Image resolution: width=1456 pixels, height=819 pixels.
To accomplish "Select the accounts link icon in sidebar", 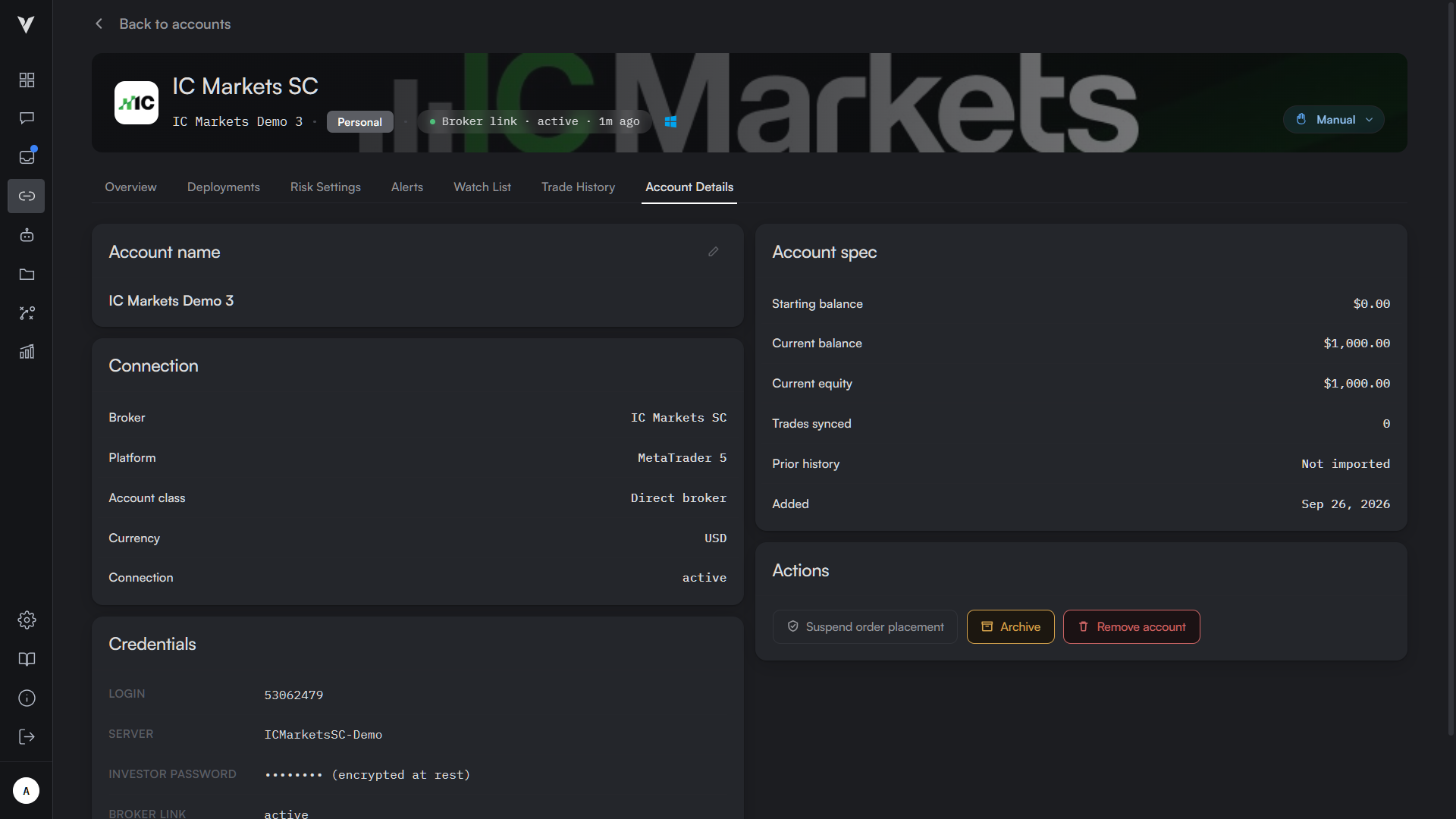I will (x=27, y=196).
